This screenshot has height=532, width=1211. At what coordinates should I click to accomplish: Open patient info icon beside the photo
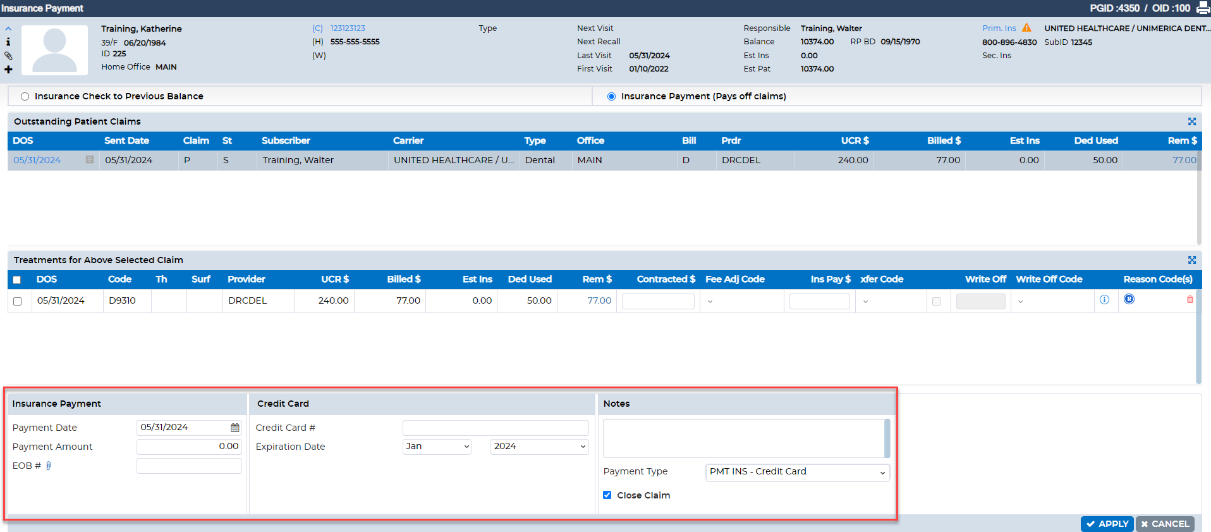click(x=8, y=43)
